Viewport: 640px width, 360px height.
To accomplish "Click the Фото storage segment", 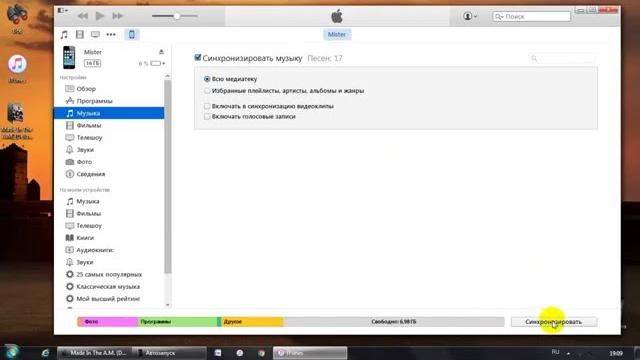I will point(108,322).
